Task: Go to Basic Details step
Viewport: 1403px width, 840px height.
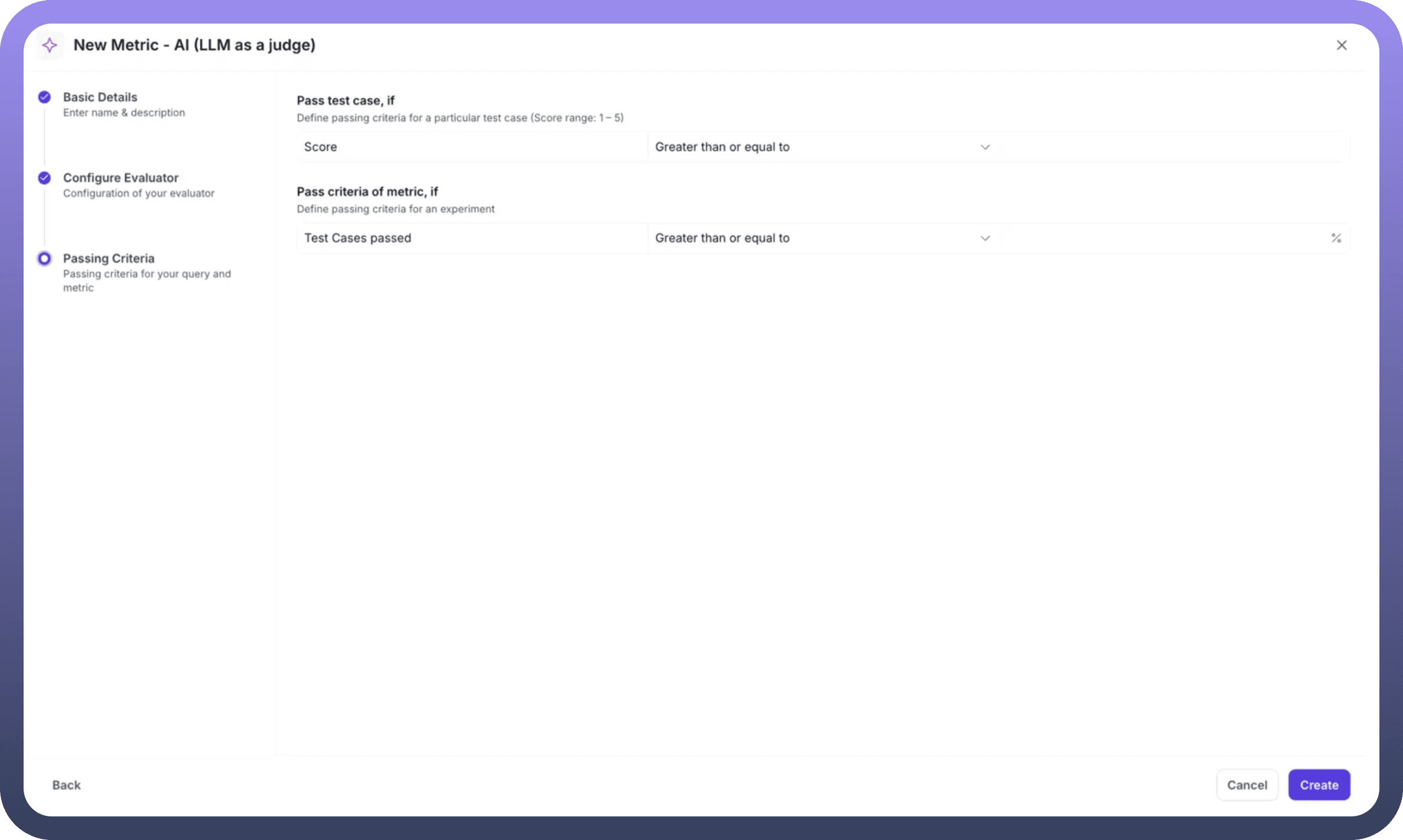Action: (100, 97)
